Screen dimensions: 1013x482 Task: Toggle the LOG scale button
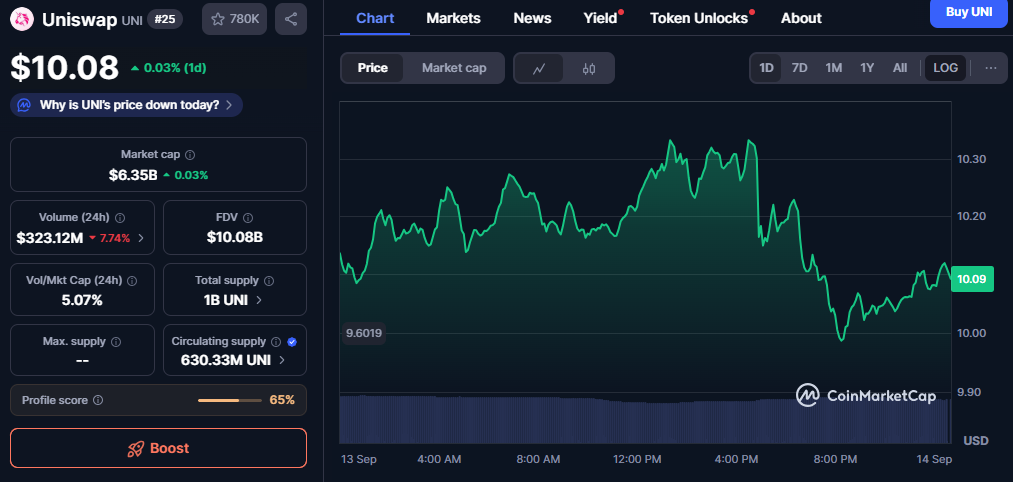click(x=945, y=68)
